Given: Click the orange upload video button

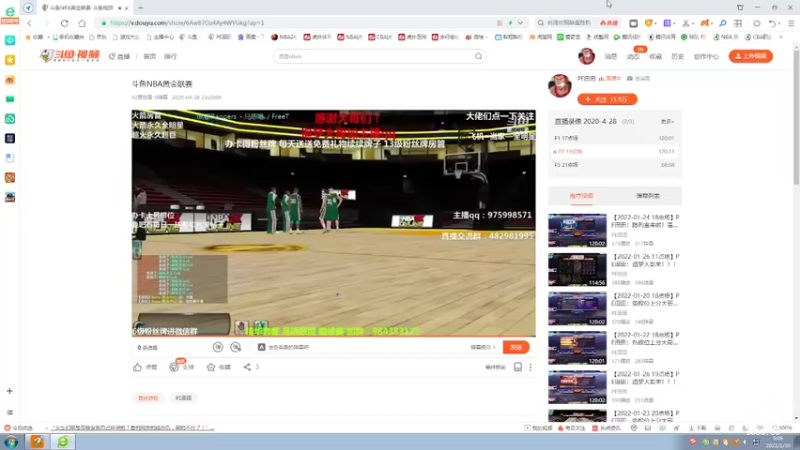Looking at the screenshot, I should pyautogui.click(x=751, y=56).
